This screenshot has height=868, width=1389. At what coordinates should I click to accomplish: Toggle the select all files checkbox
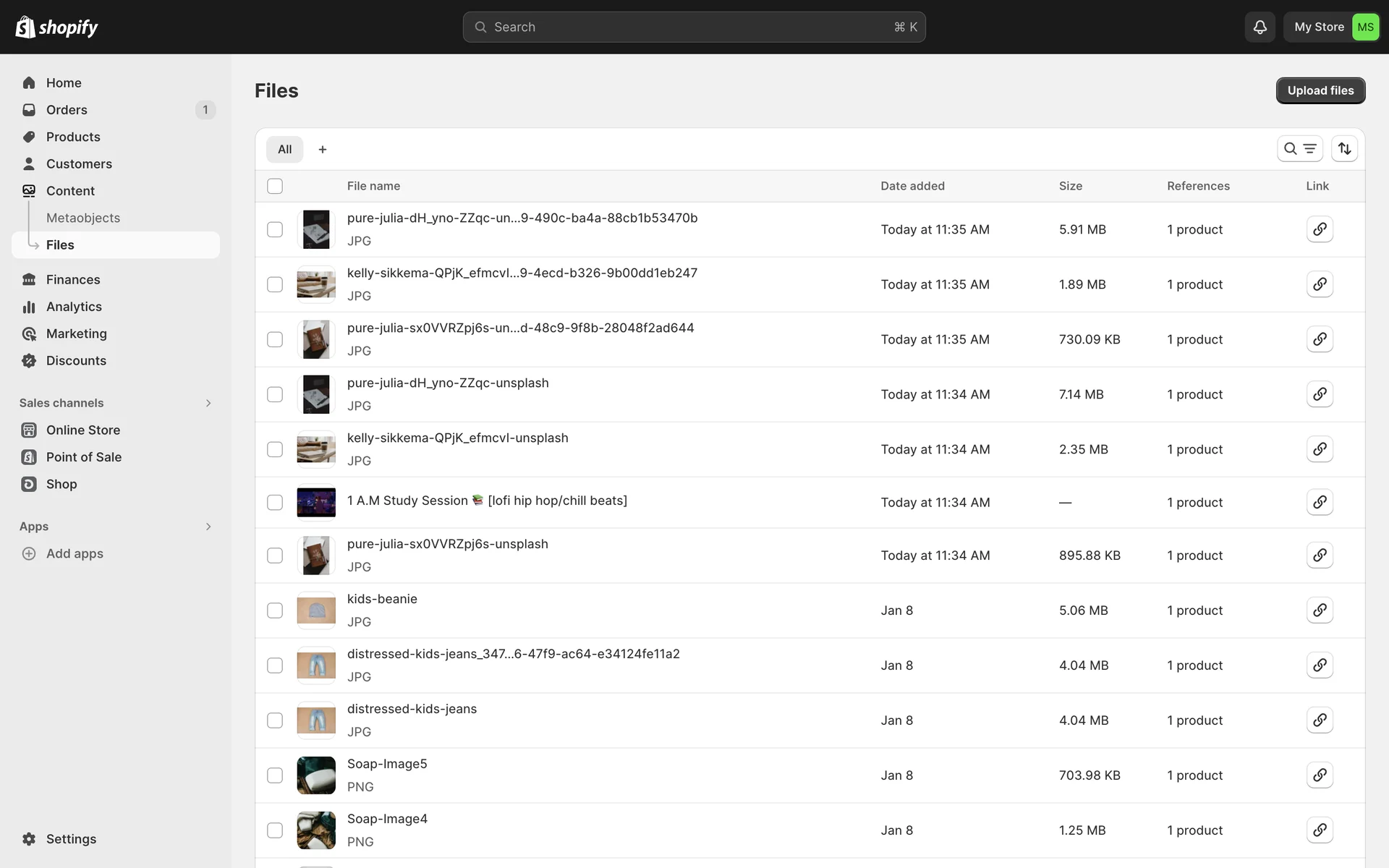pos(275,186)
